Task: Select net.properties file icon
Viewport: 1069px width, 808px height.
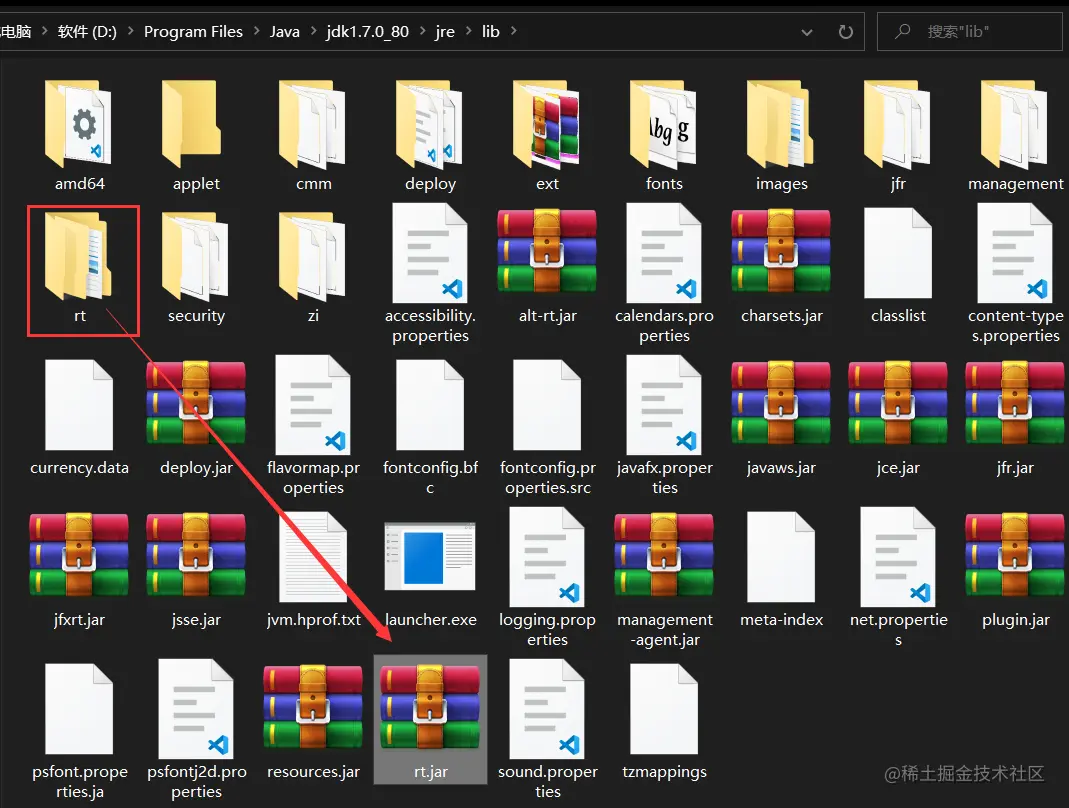Action: 898,557
